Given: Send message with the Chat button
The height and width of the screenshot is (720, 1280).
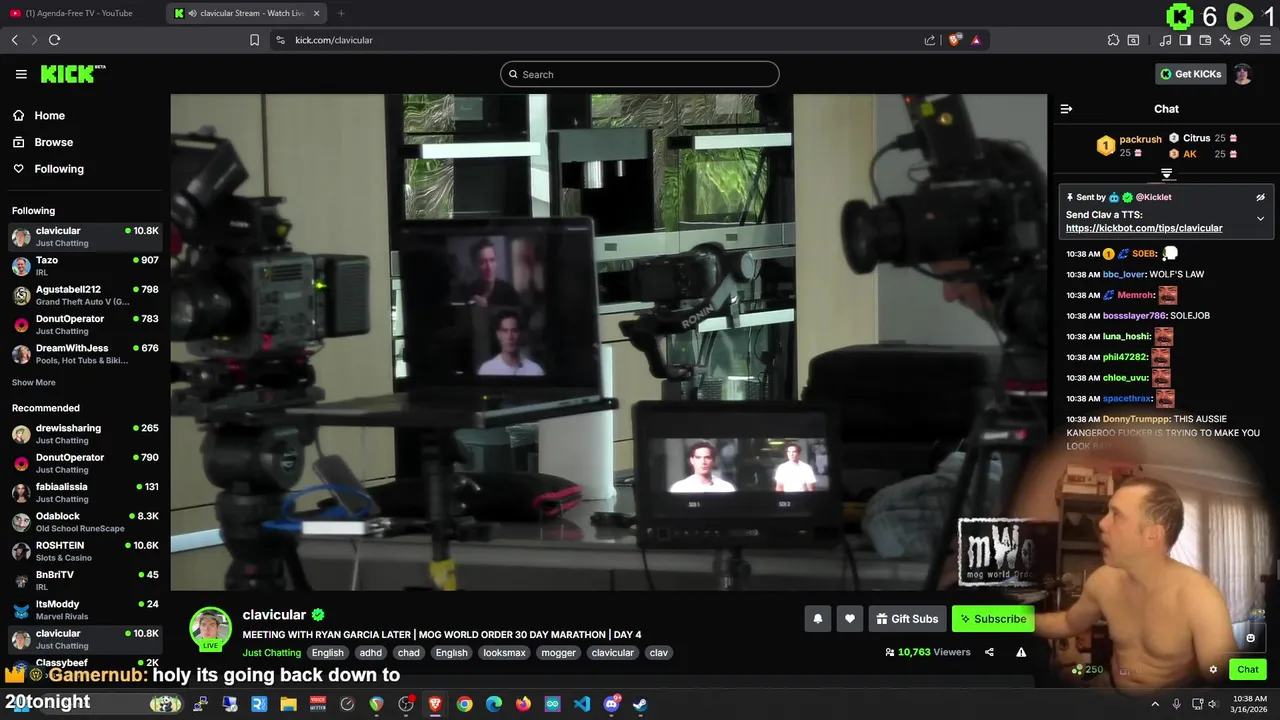Looking at the screenshot, I should pyautogui.click(x=1248, y=670).
